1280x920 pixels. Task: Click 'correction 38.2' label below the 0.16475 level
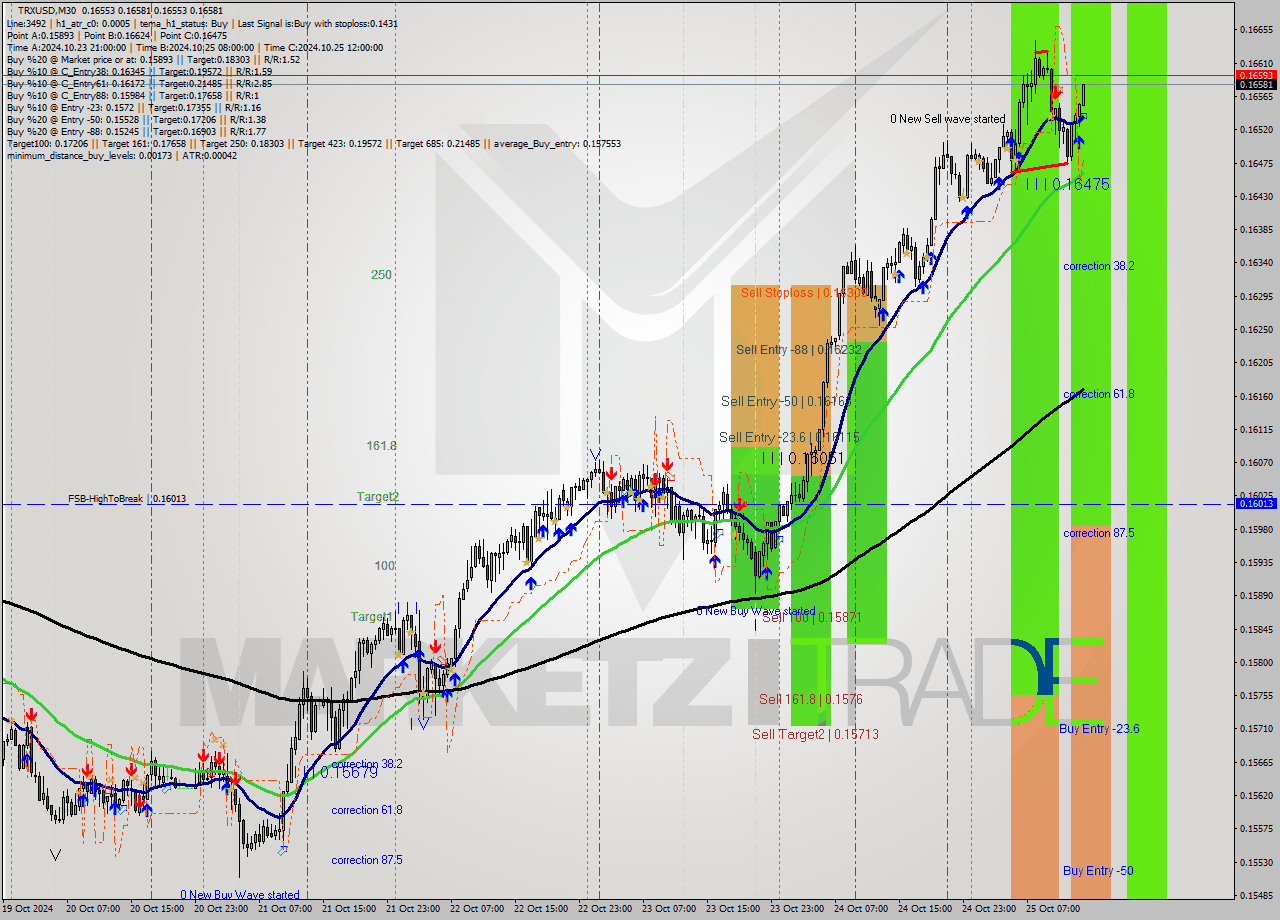pos(1099,266)
